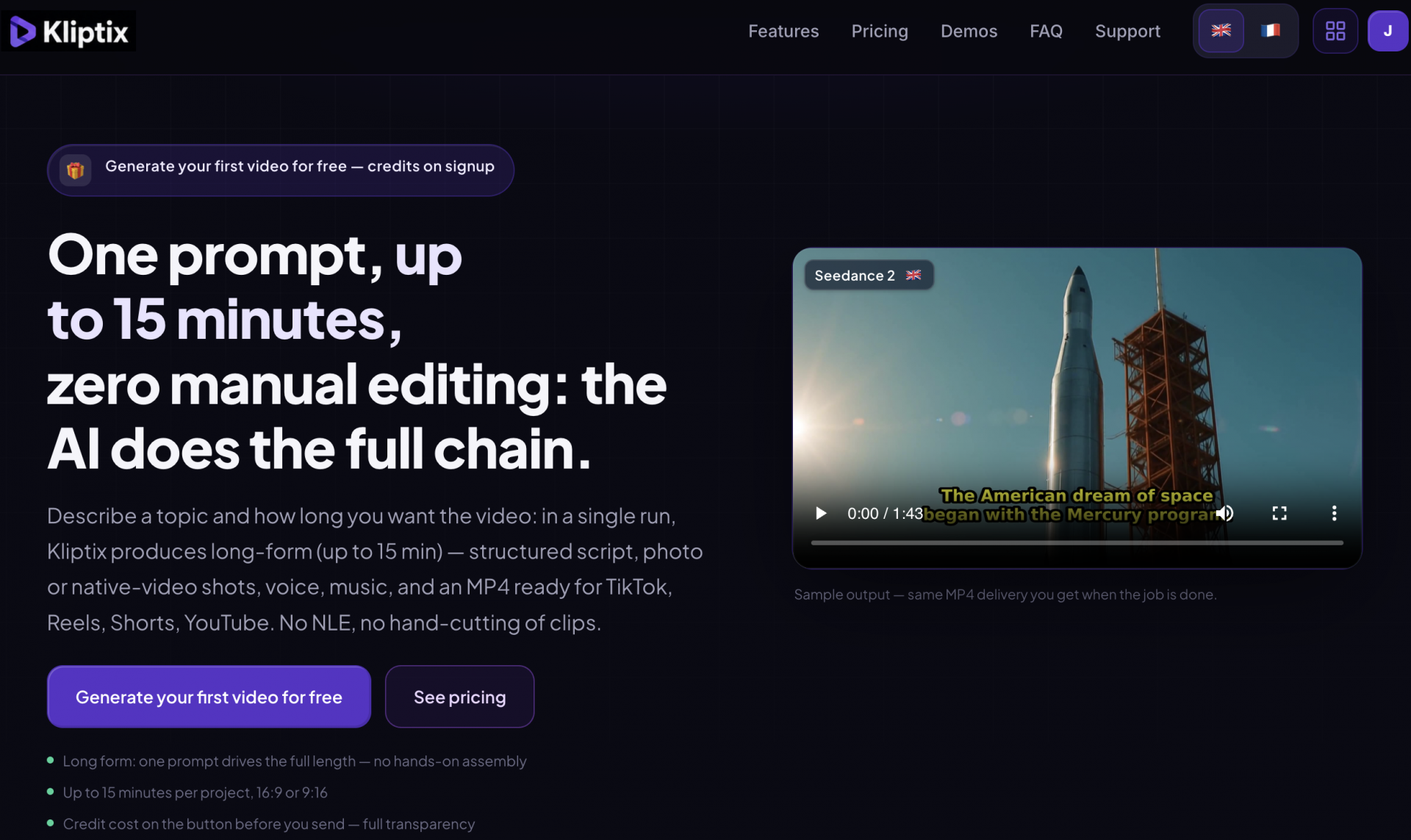Open the J user avatar menu
The height and width of the screenshot is (840, 1411).
click(1387, 31)
